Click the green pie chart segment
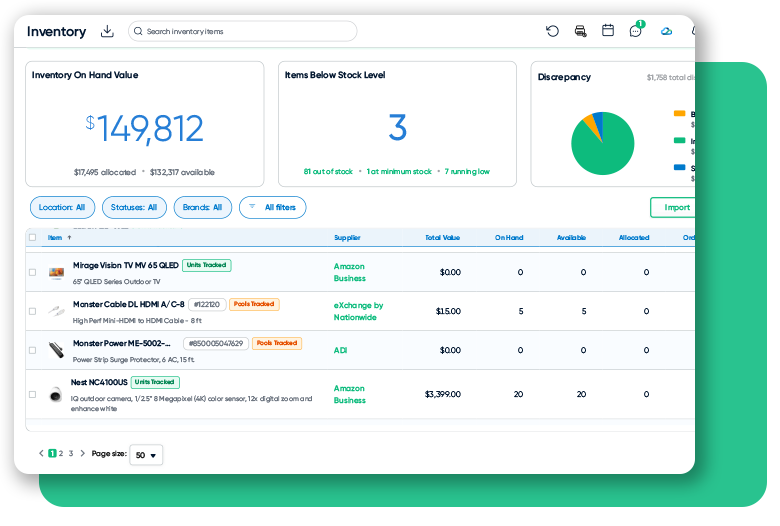The width and height of the screenshot is (780, 526). (x=604, y=149)
